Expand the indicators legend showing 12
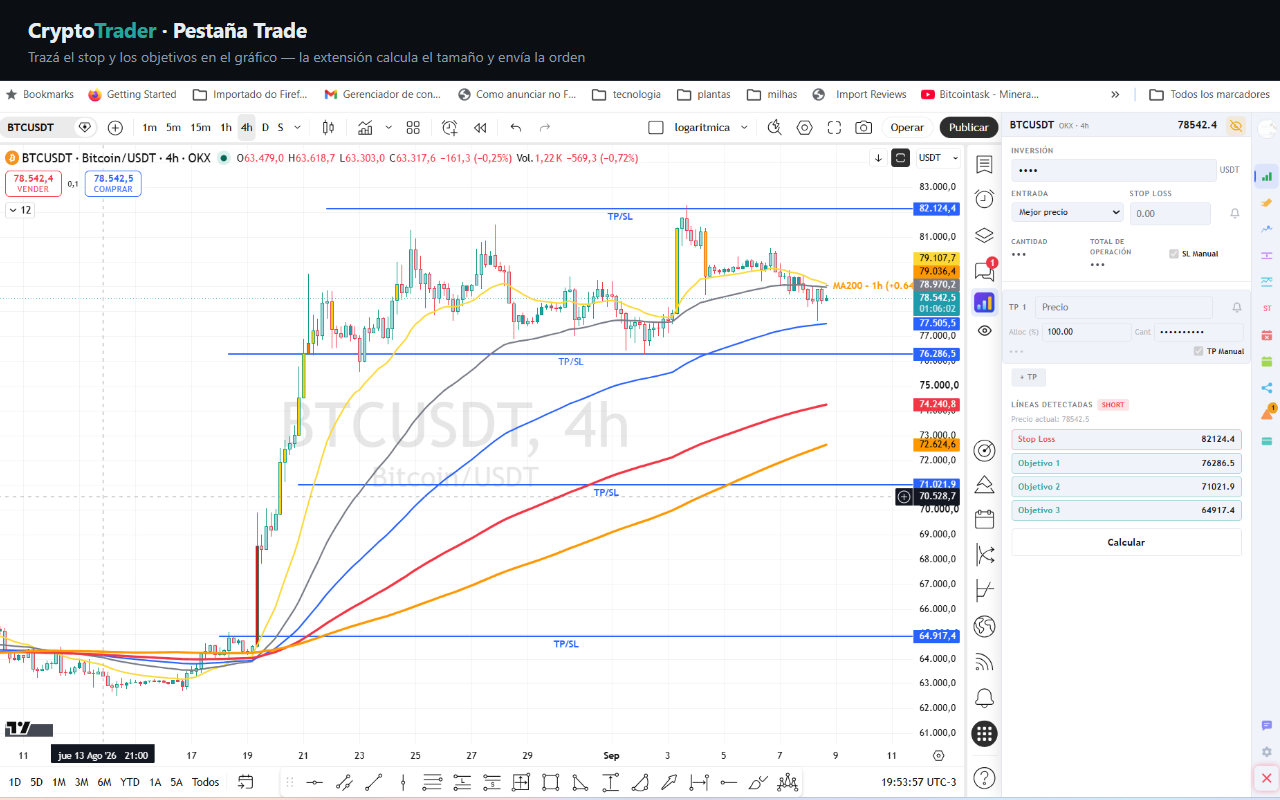The image size is (1280, 800). point(19,210)
